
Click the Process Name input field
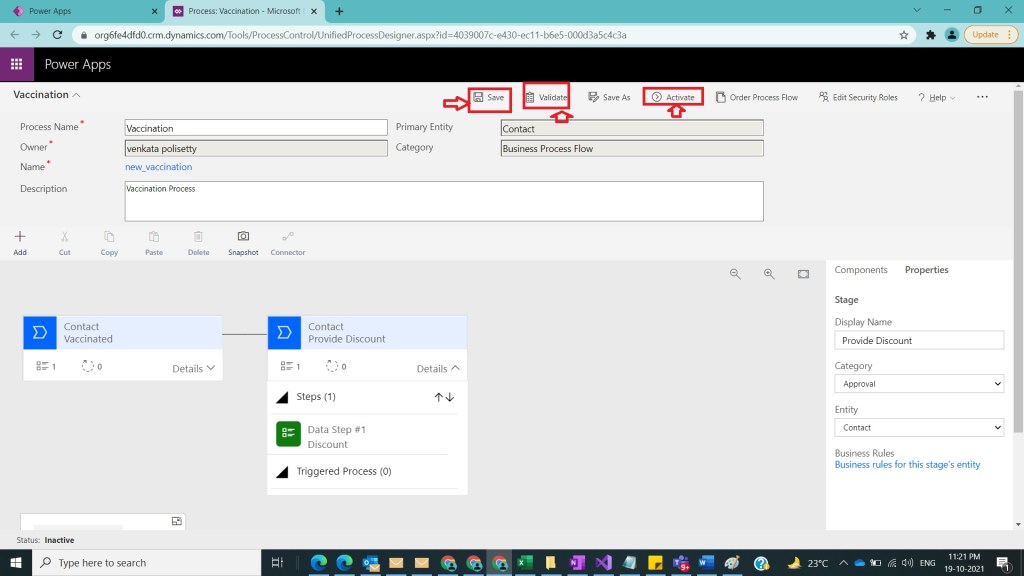tap(256, 128)
